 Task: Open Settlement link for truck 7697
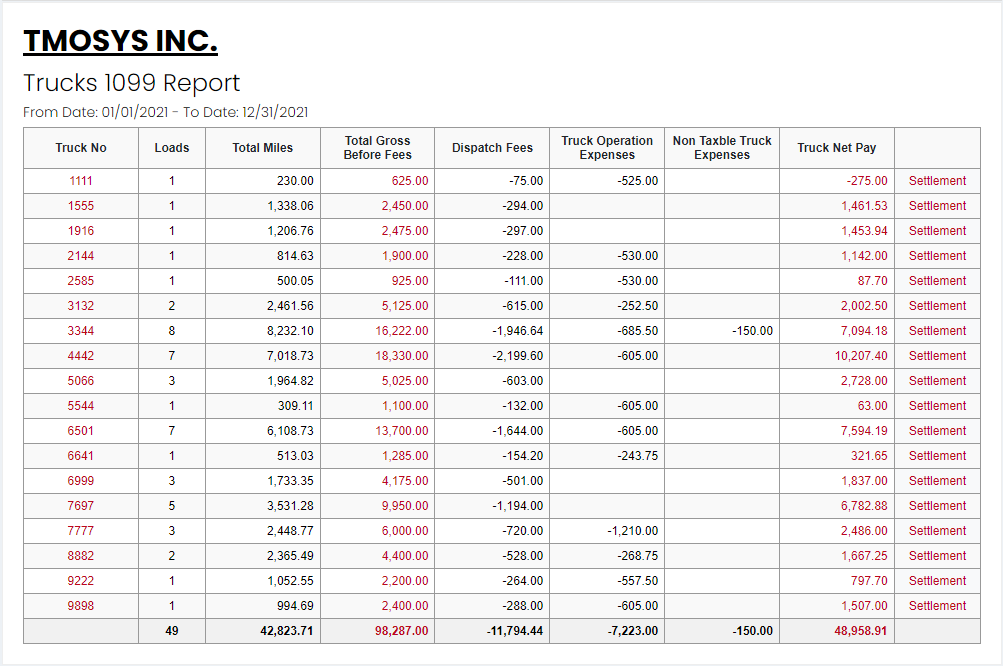point(937,505)
